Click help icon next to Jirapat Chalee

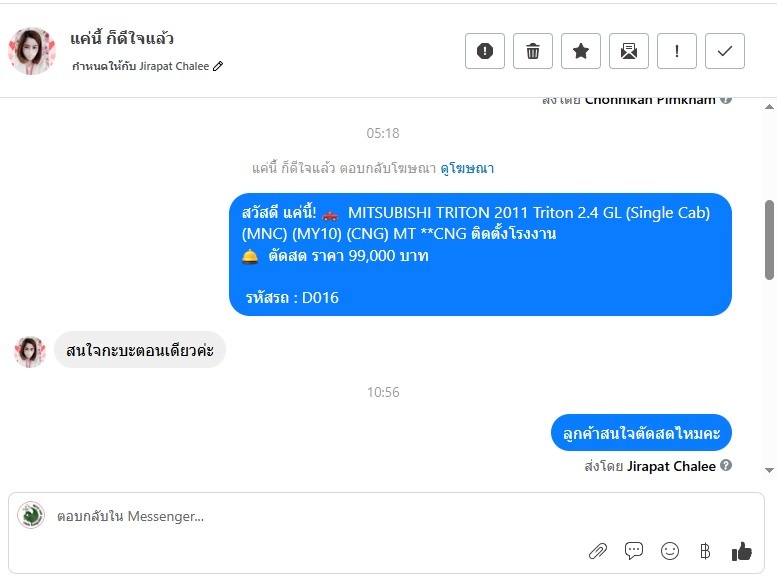[726, 466]
